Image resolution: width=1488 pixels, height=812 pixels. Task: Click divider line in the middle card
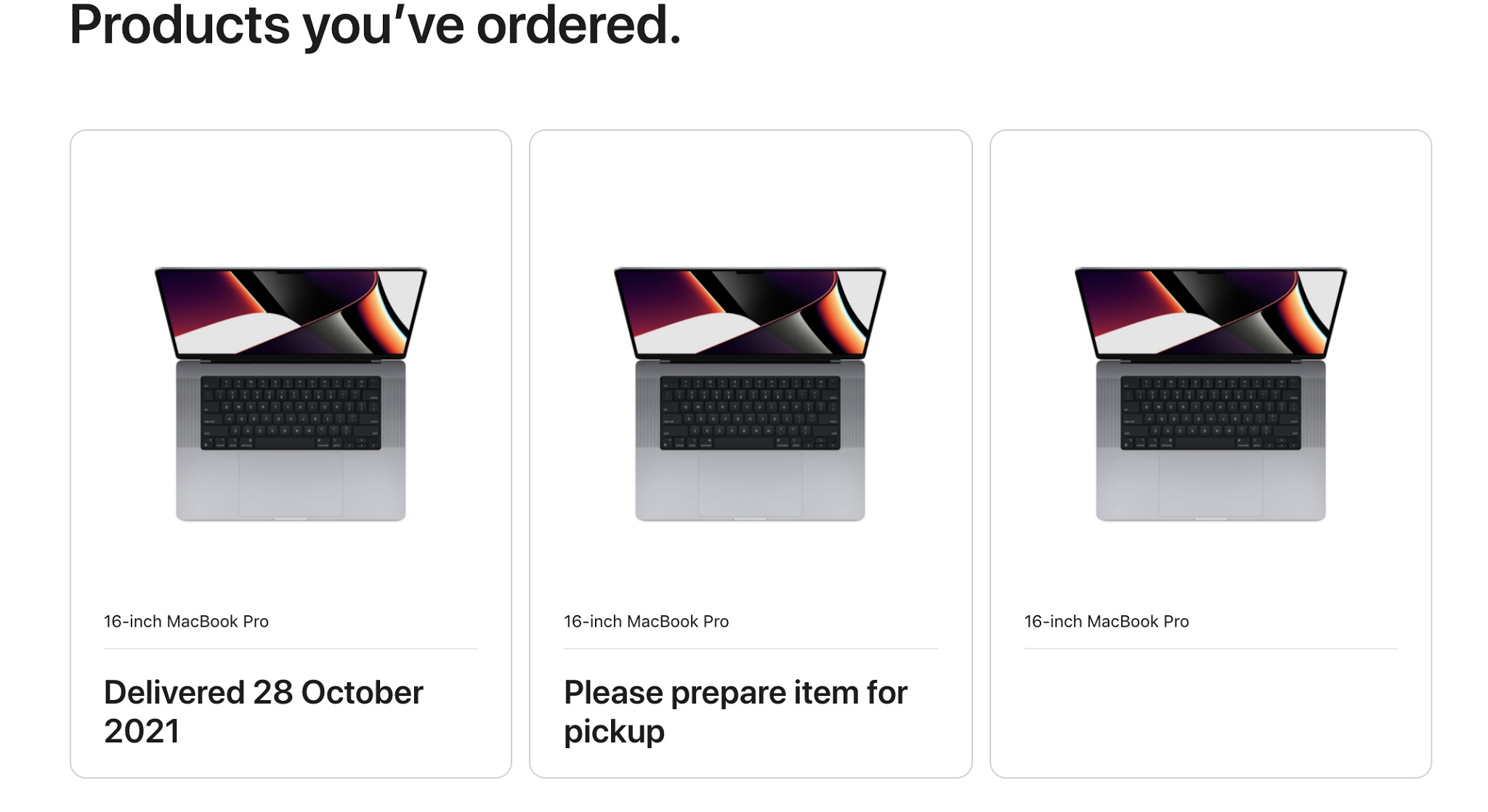pyautogui.click(x=751, y=649)
